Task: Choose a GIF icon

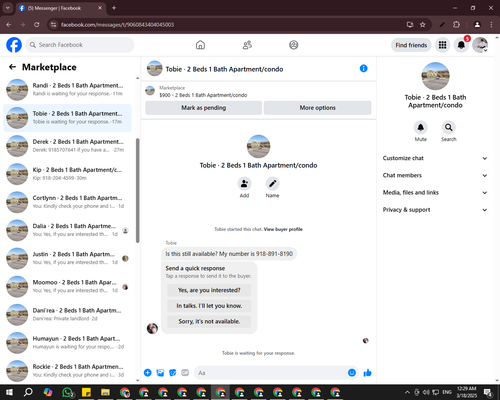Action: [185, 373]
